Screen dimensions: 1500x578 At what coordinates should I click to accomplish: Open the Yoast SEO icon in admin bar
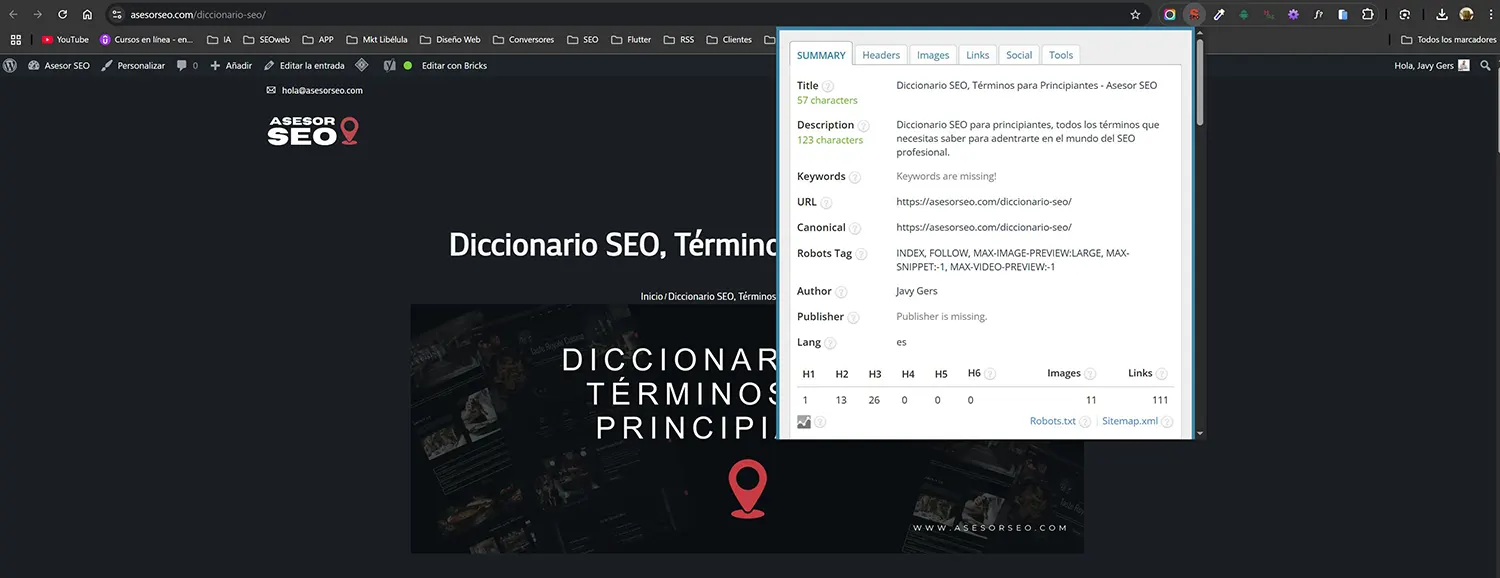389,65
